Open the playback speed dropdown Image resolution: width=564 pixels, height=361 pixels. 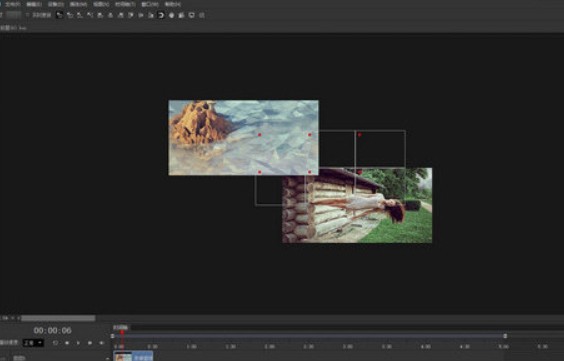click(33, 343)
